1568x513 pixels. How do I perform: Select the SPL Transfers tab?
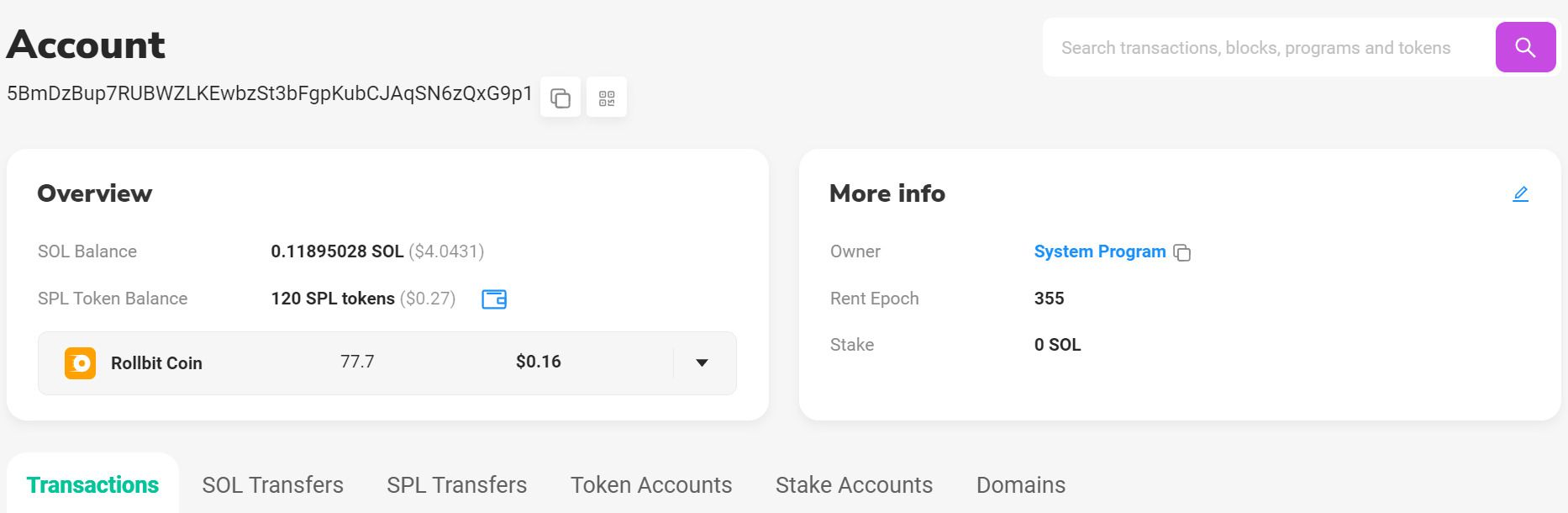pyautogui.click(x=456, y=485)
